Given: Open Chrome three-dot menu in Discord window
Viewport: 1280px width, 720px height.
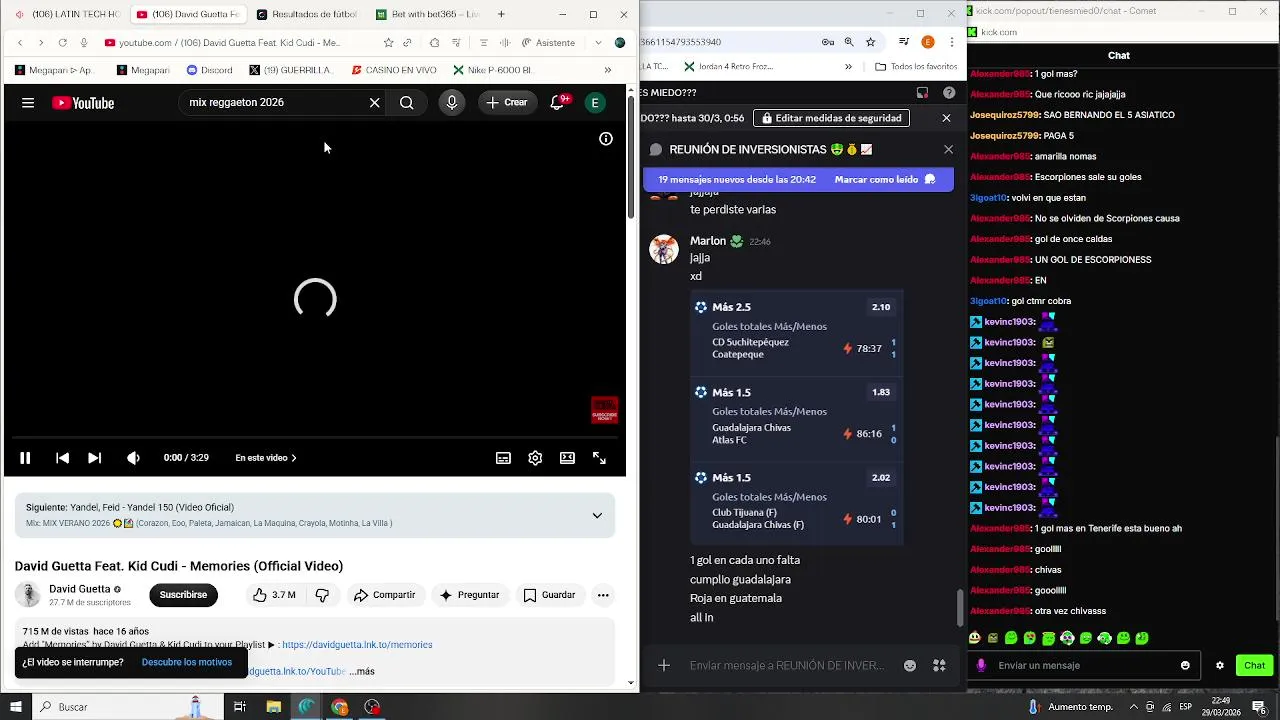Looking at the screenshot, I should tap(950, 42).
